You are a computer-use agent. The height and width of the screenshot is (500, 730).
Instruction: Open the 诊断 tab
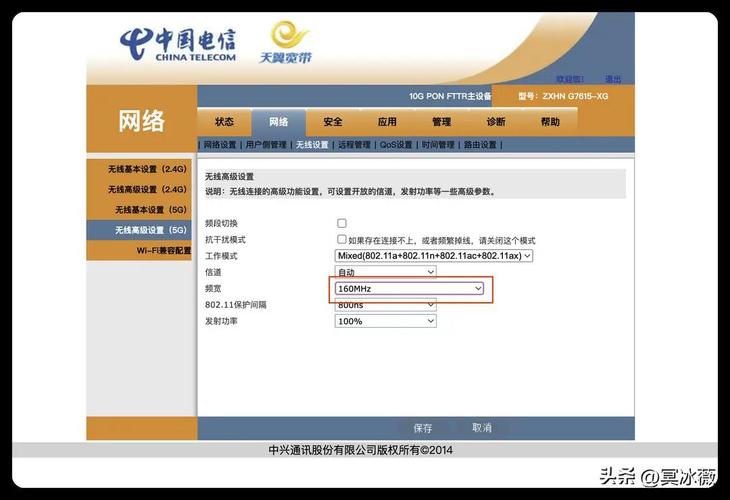click(x=496, y=122)
